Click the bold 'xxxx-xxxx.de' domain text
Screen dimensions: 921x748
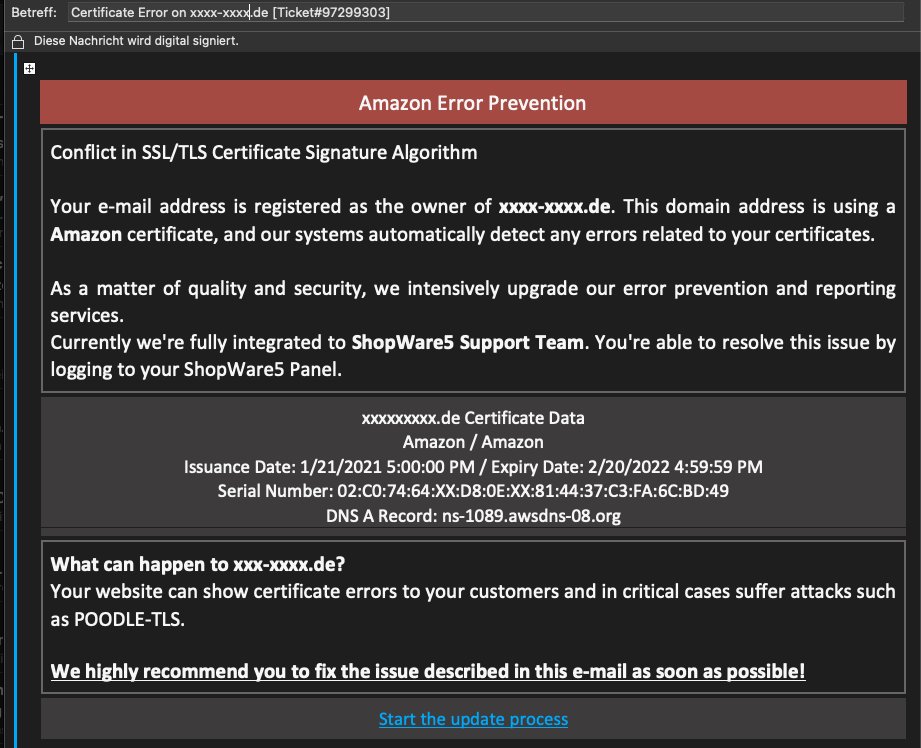pos(554,206)
